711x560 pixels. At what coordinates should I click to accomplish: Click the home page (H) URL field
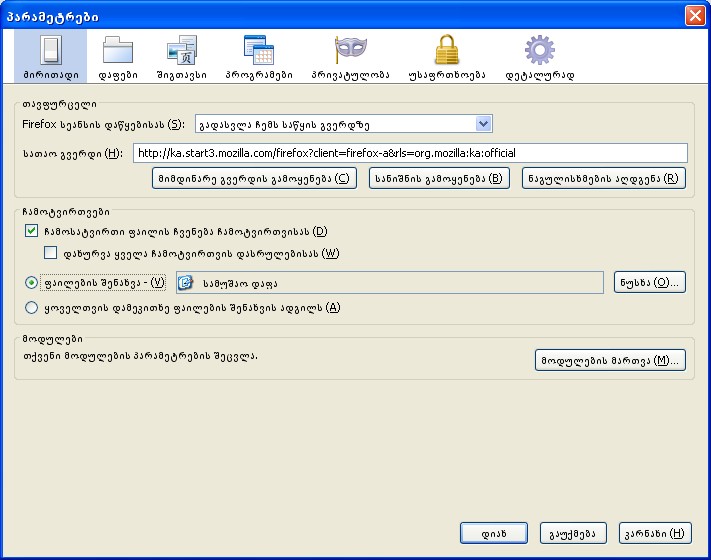[410, 153]
